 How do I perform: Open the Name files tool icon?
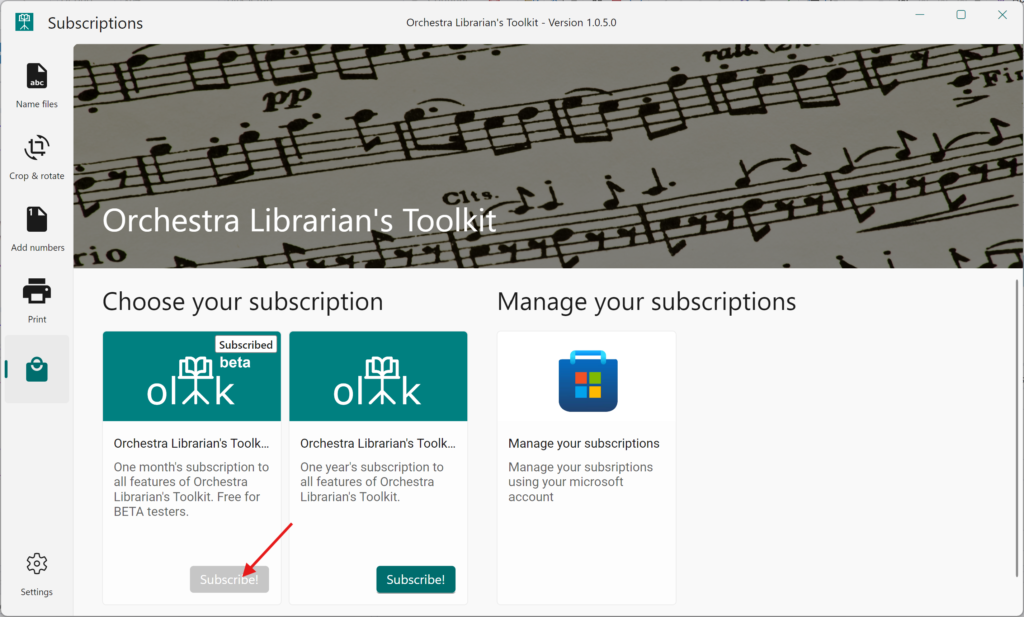(37, 77)
